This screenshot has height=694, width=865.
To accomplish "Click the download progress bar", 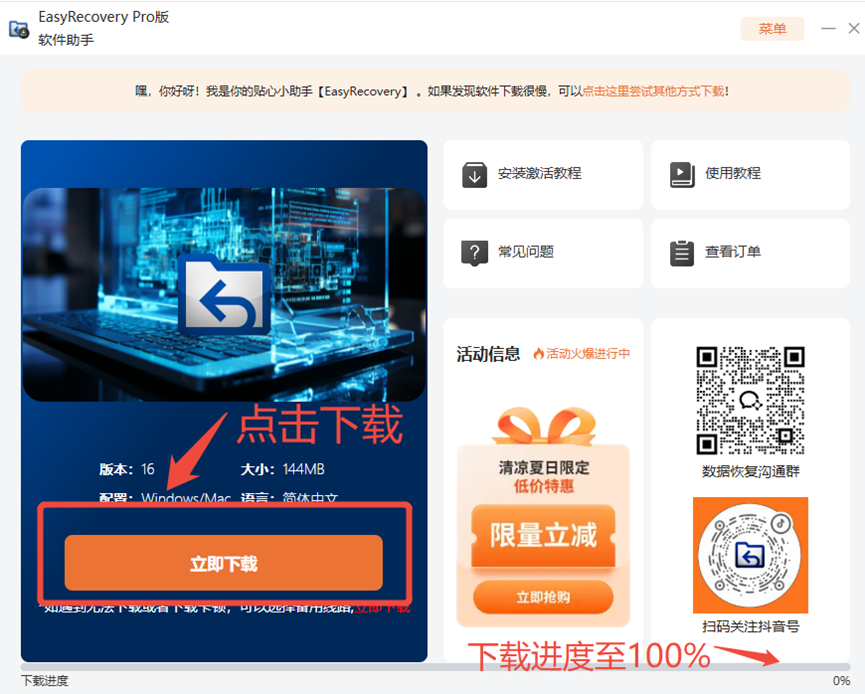I will [436, 666].
